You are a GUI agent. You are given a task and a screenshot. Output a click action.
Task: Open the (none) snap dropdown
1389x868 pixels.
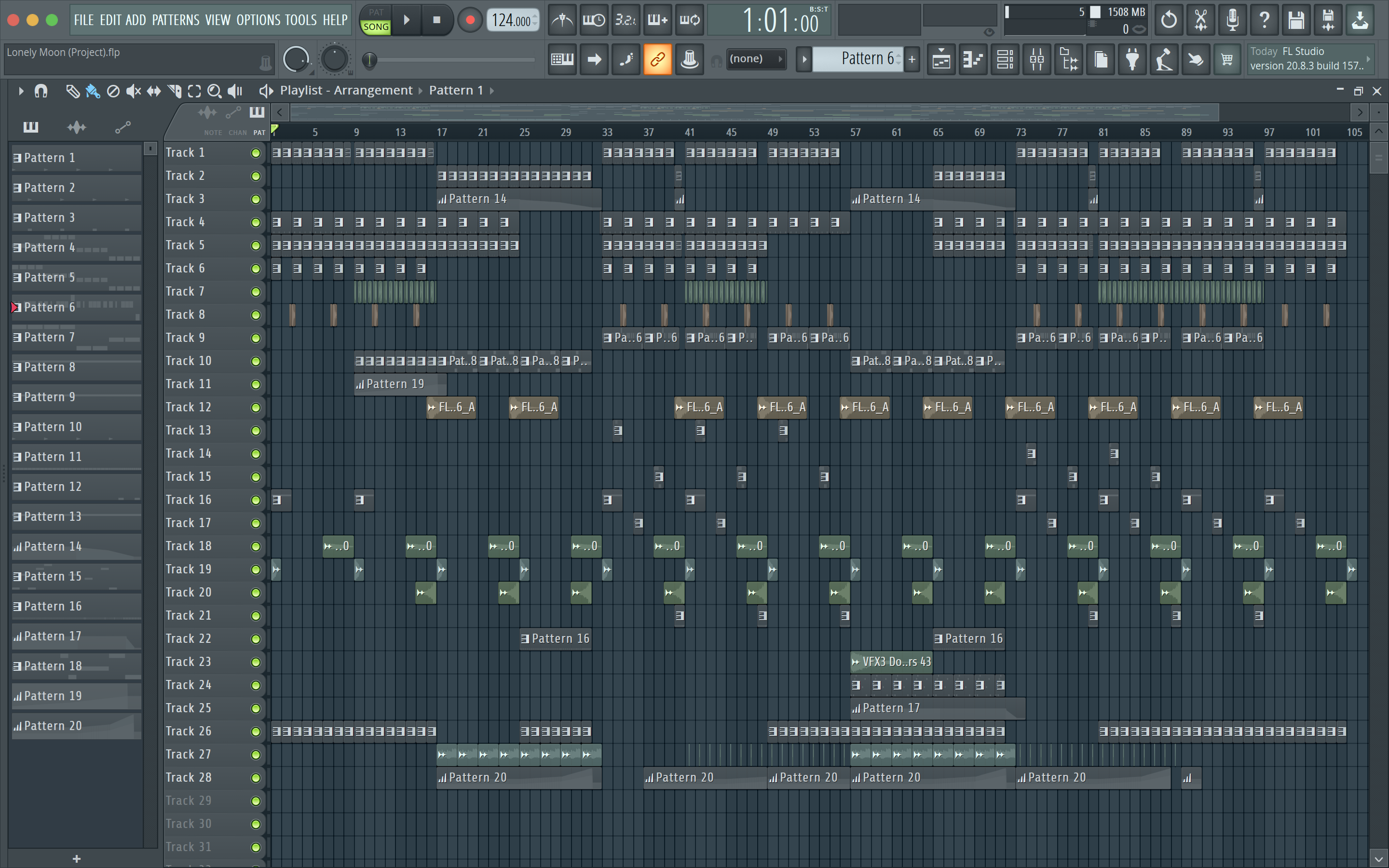tap(756, 59)
